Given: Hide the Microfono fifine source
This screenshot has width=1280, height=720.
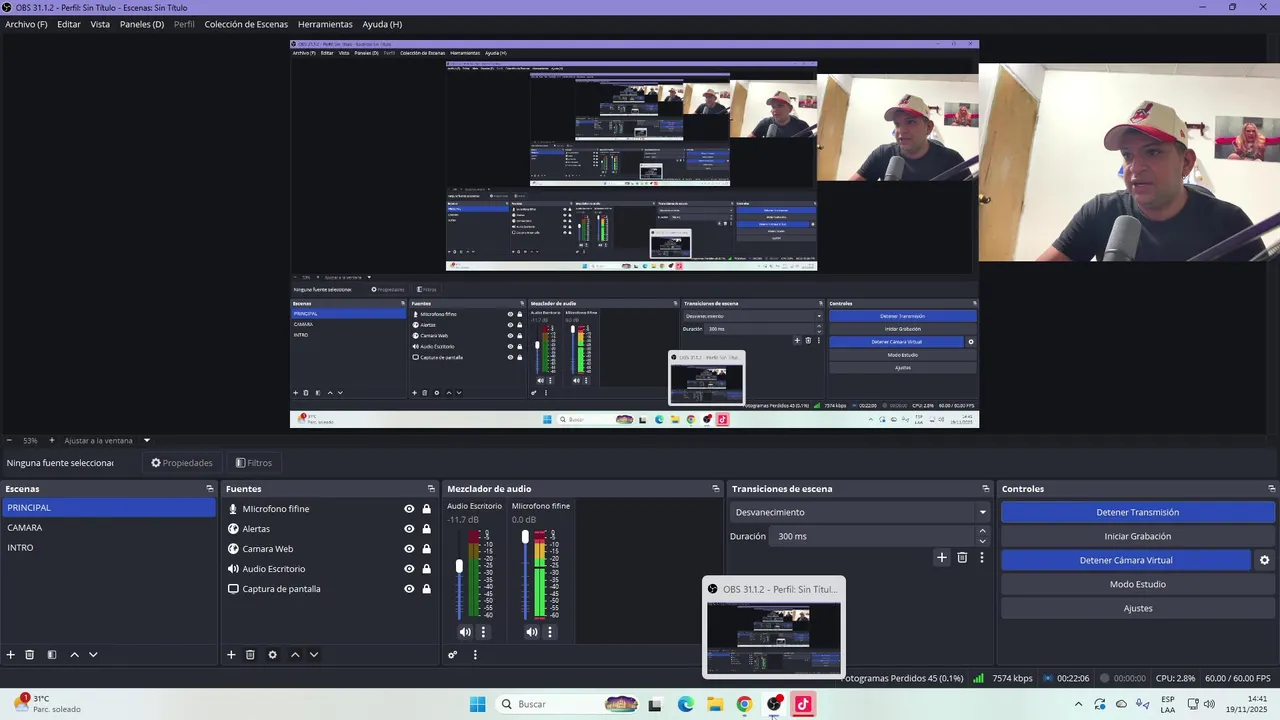Looking at the screenshot, I should pos(409,509).
